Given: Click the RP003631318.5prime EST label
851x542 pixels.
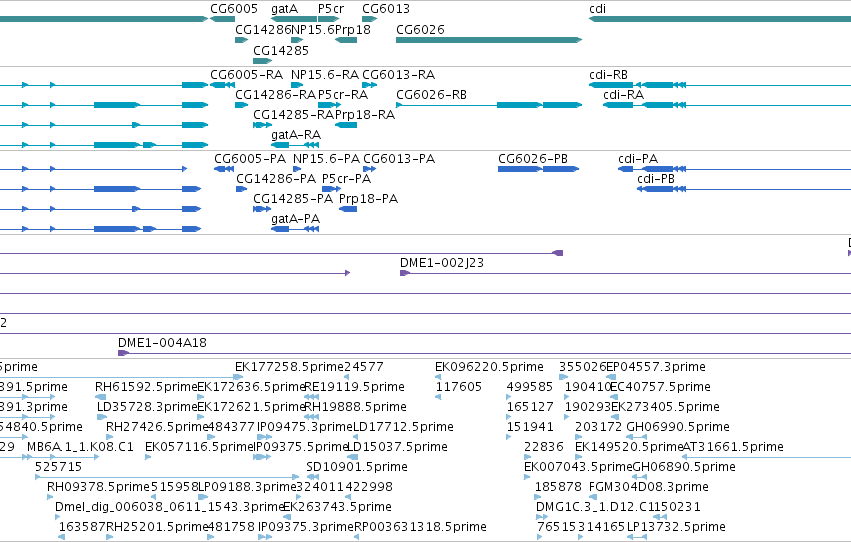Looking at the screenshot, I should (x=420, y=527).
